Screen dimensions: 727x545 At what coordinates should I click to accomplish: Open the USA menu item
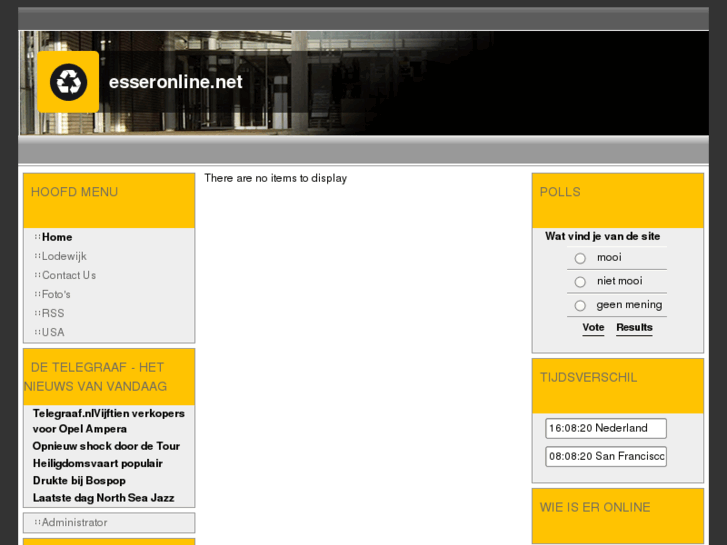click(x=53, y=332)
